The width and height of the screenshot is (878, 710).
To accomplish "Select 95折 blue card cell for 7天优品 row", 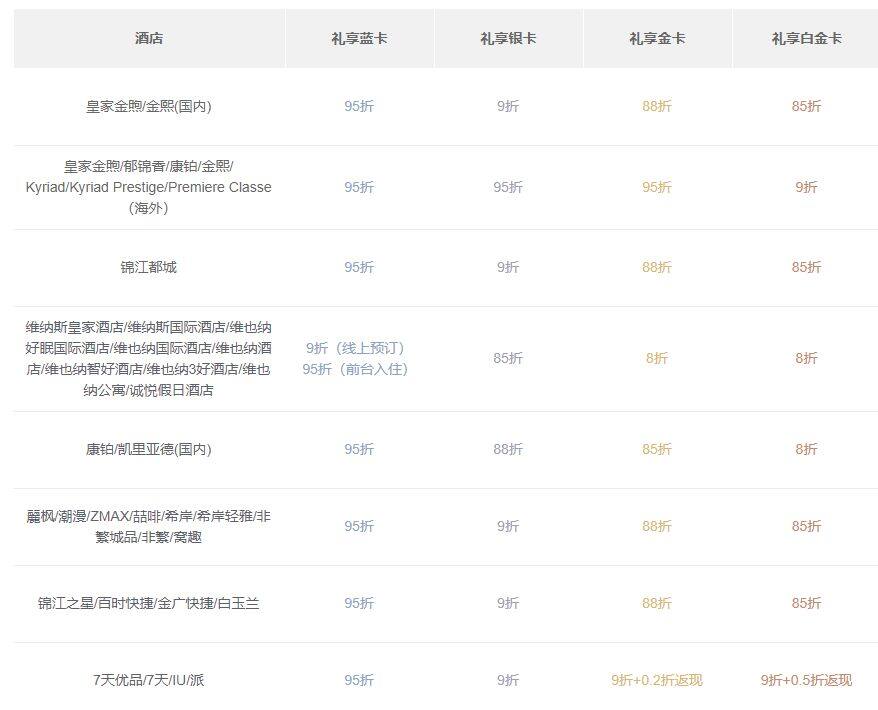I will [359, 680].
